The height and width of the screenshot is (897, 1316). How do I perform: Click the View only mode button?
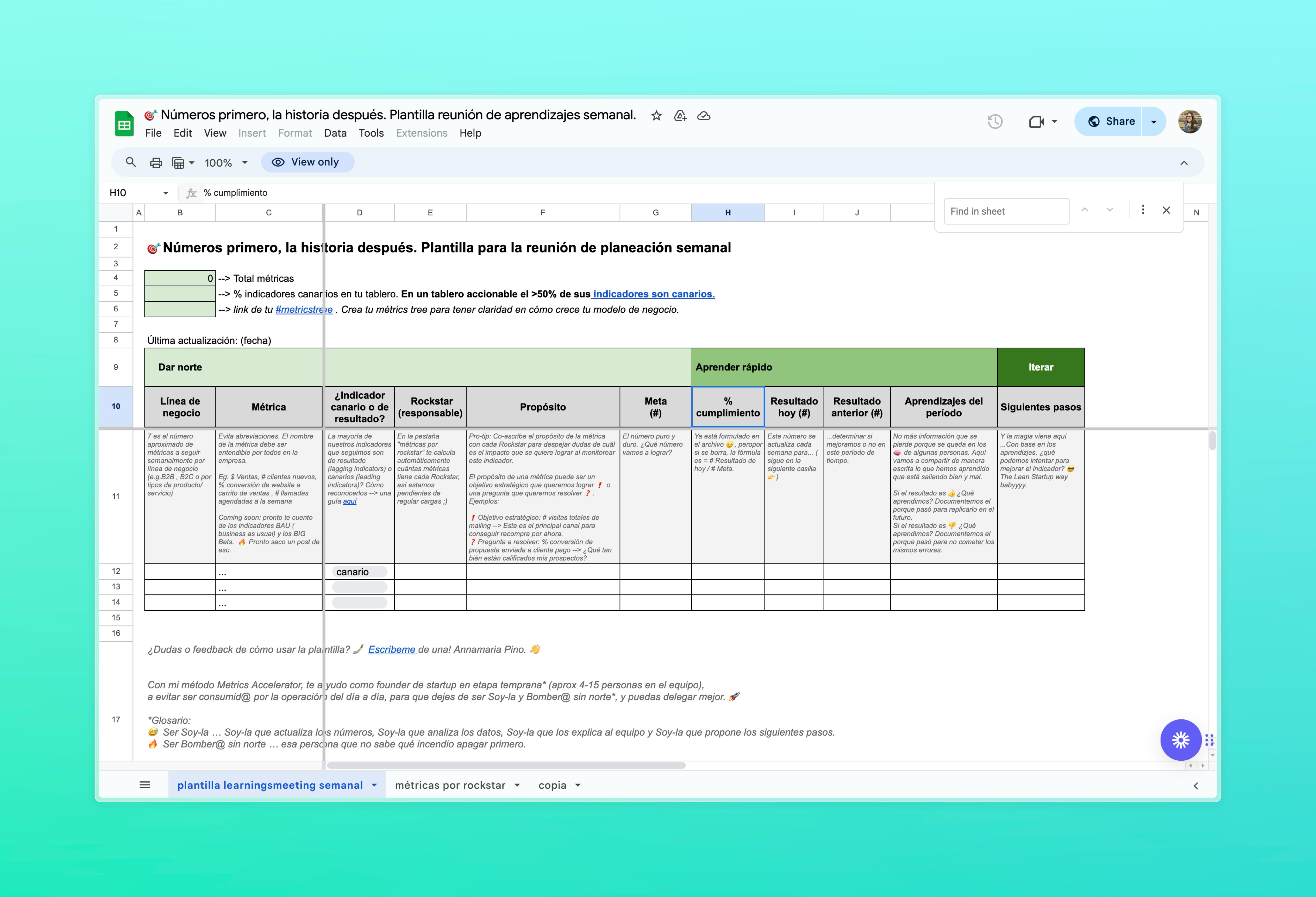[x=308, y=162]
